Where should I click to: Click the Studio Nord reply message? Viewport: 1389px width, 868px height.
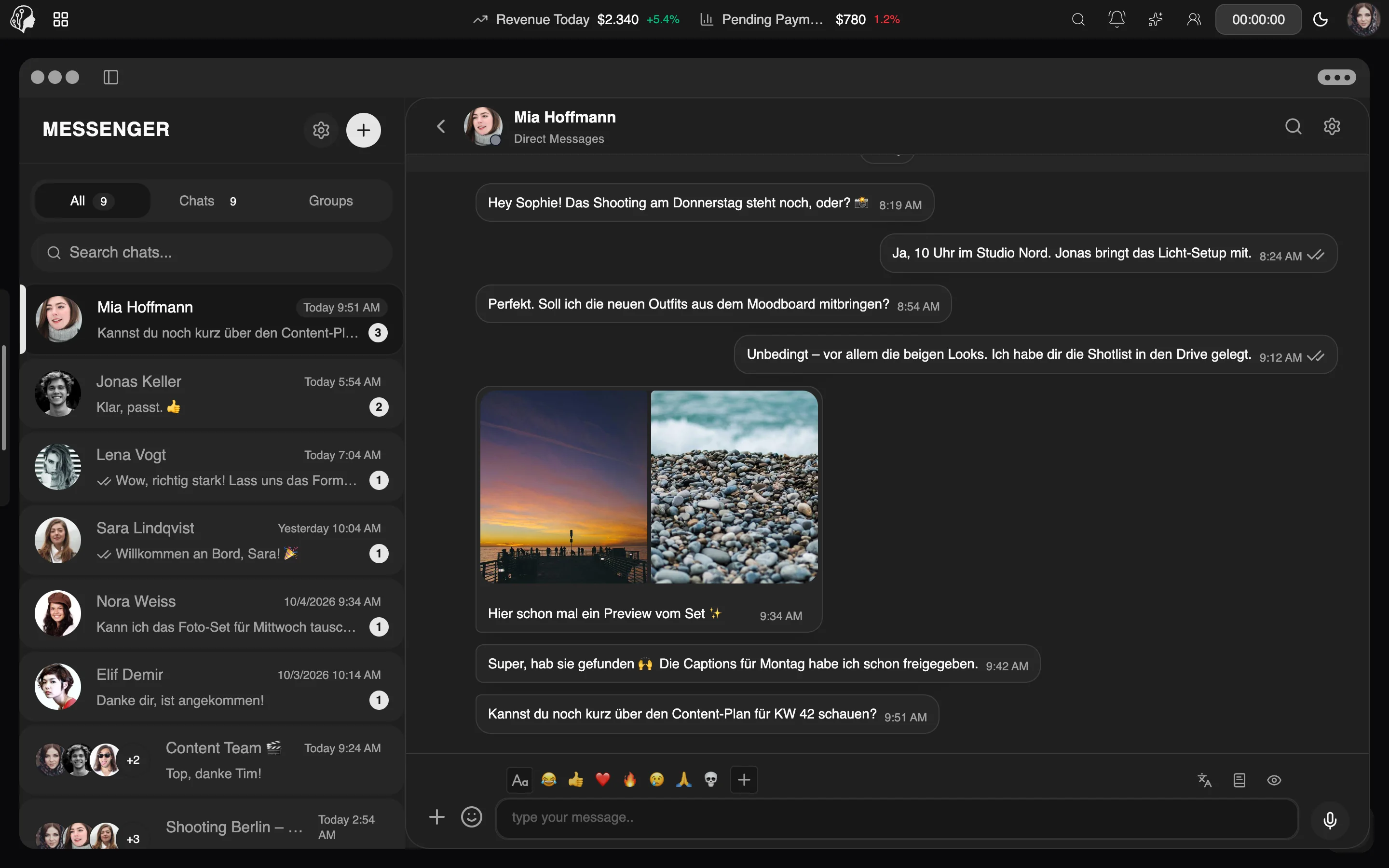point(1108,254)
